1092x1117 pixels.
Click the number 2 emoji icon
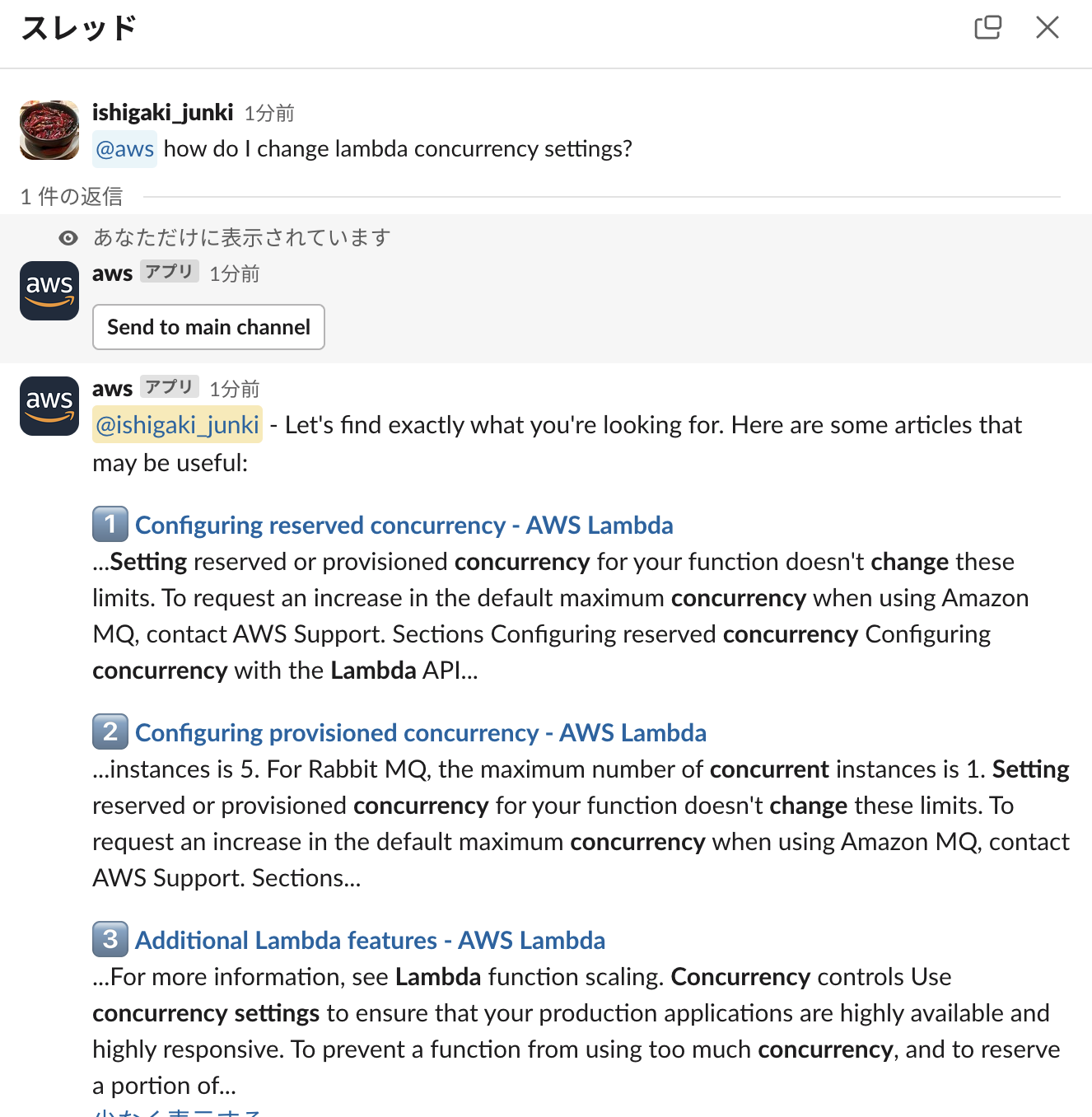point(110,731)
